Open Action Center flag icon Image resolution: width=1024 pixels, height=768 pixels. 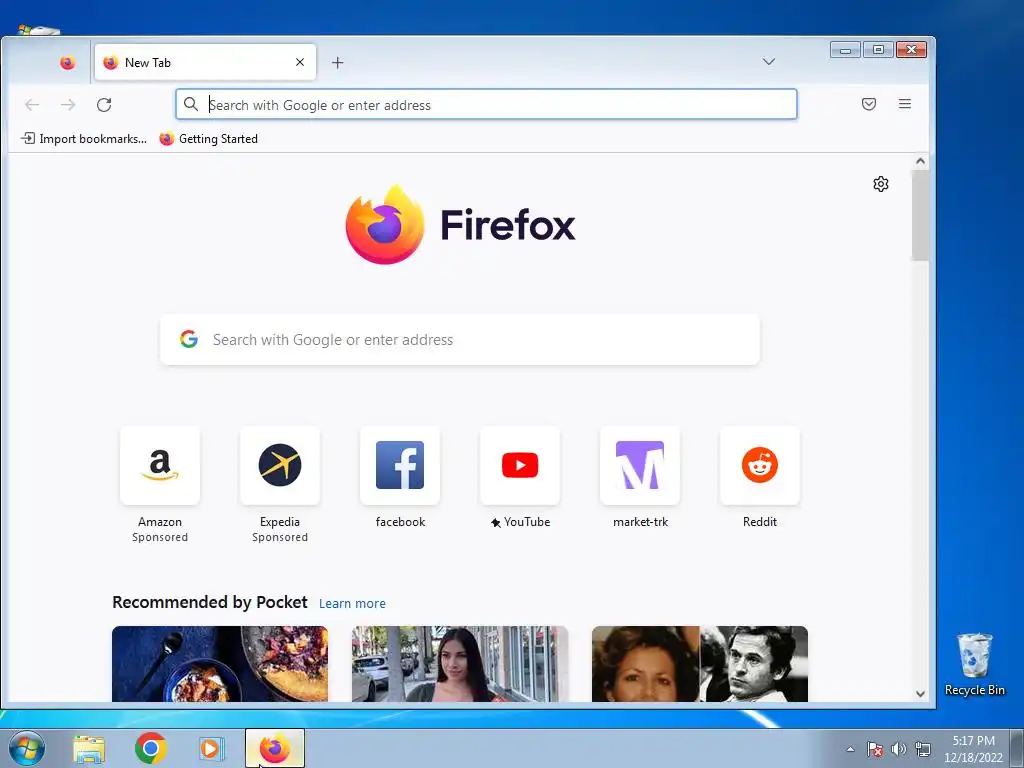point(875,749)
